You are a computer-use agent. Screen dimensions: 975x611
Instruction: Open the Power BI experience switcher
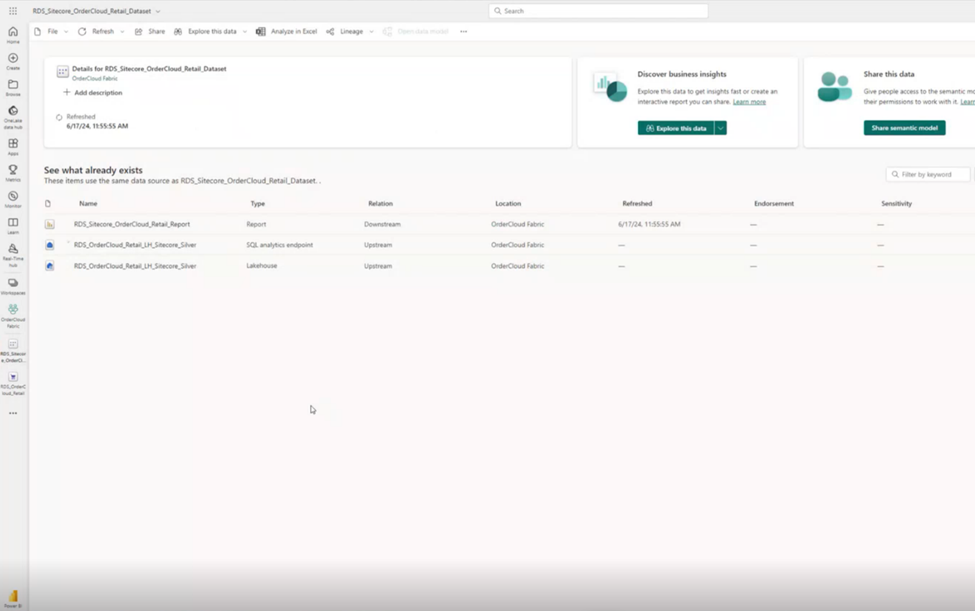coord(13,599)
